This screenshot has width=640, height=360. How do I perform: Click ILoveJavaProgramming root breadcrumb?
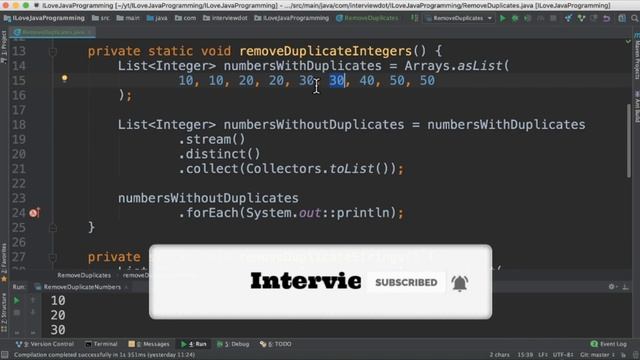[44, 18]
